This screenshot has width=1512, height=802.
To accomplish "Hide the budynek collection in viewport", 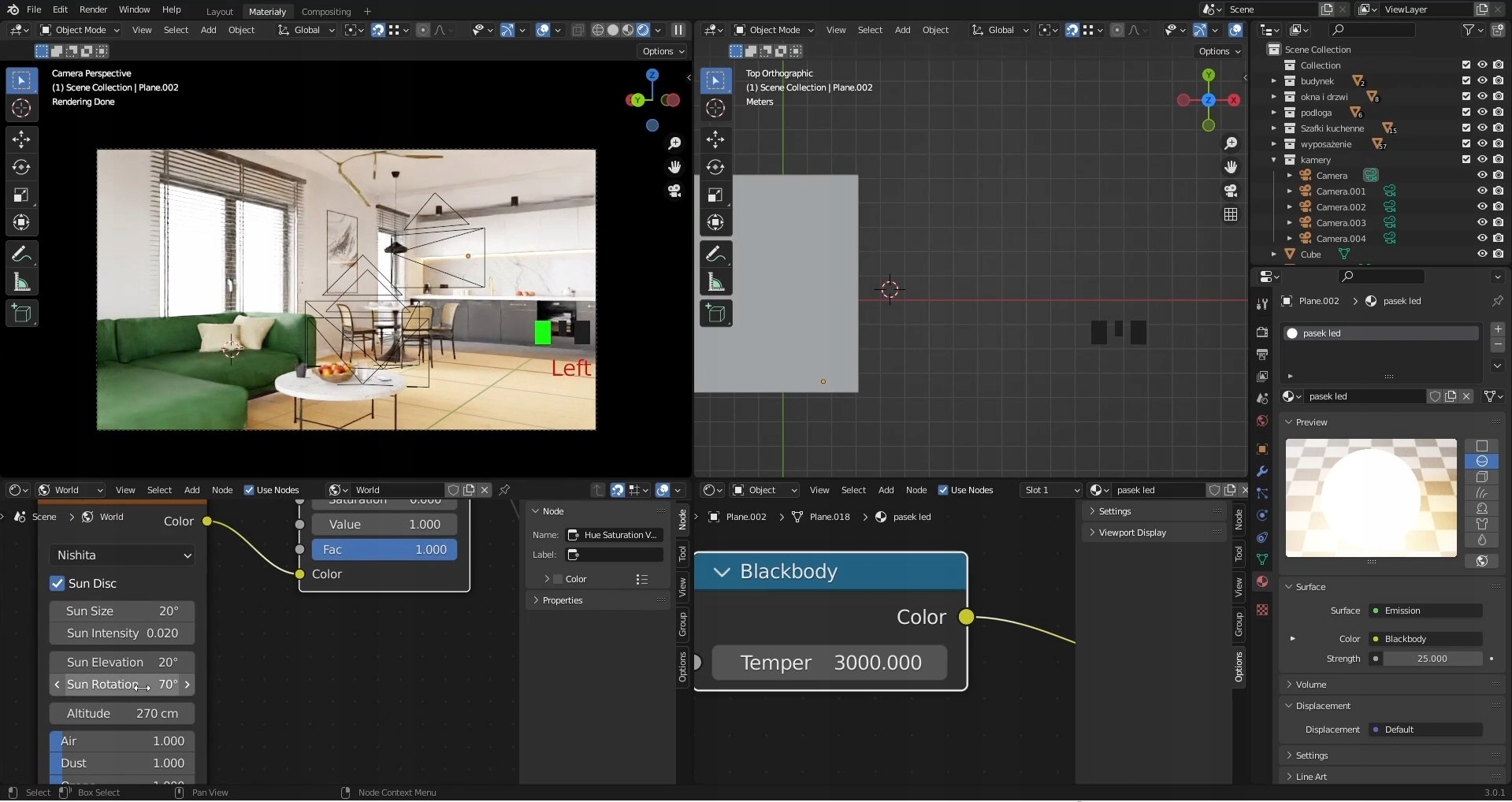I will click(x=1482, y=80).
